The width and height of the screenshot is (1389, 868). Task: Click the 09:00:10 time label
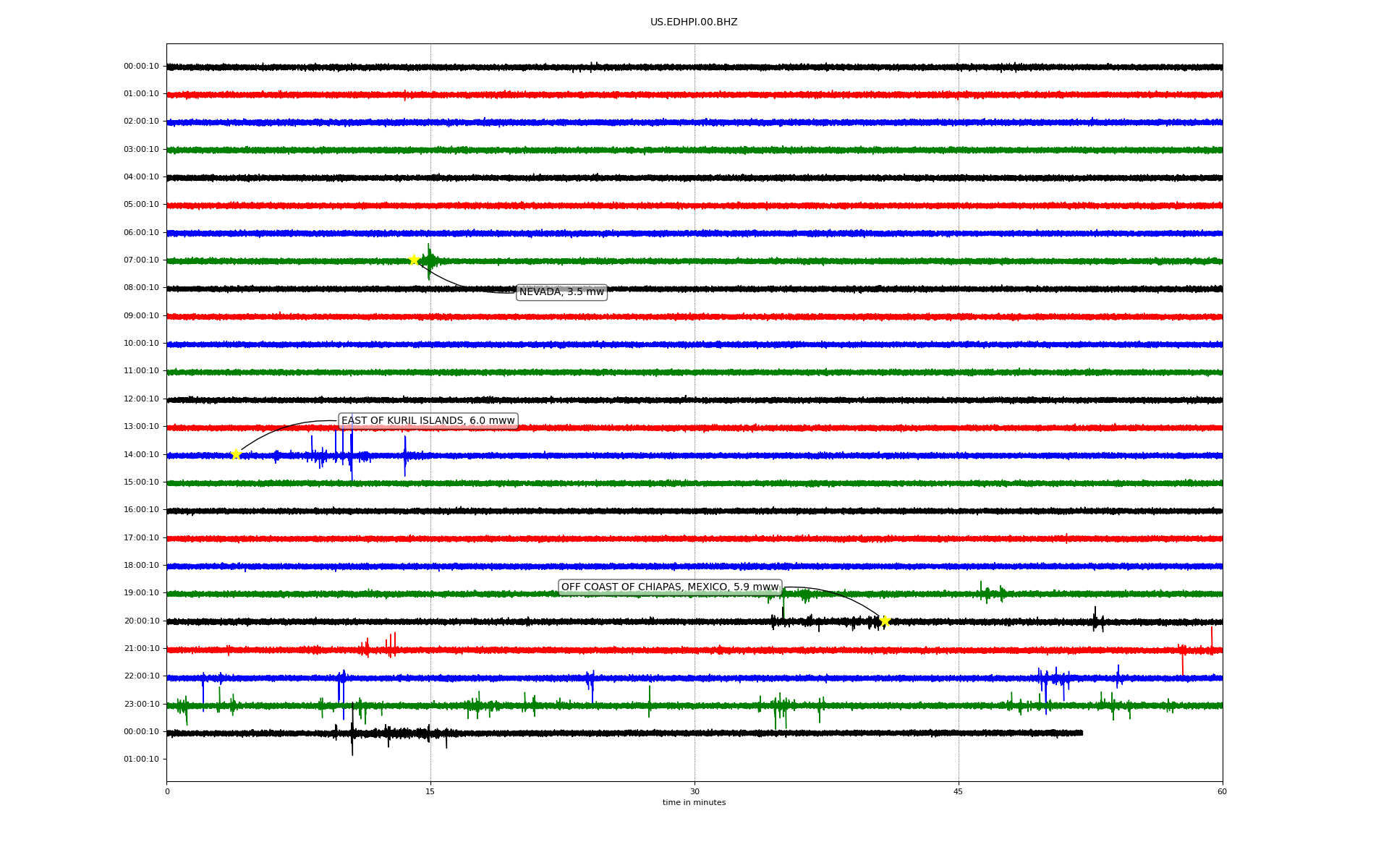tap(141, 316)
